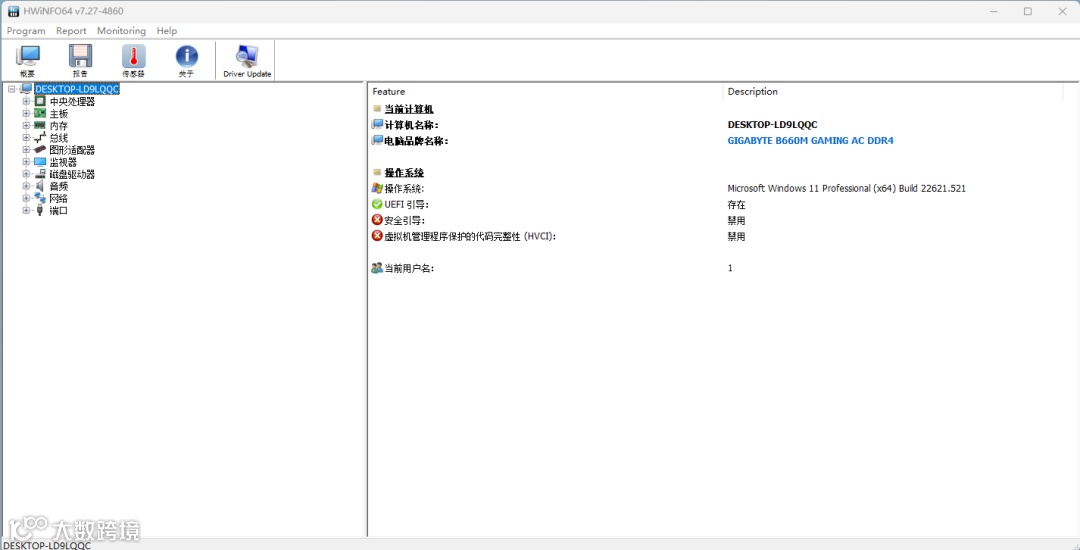Viewport: 1080px width, 550px height.
Task: Click the 总线 bus icon in tree
Action: [x=40, y=138]
